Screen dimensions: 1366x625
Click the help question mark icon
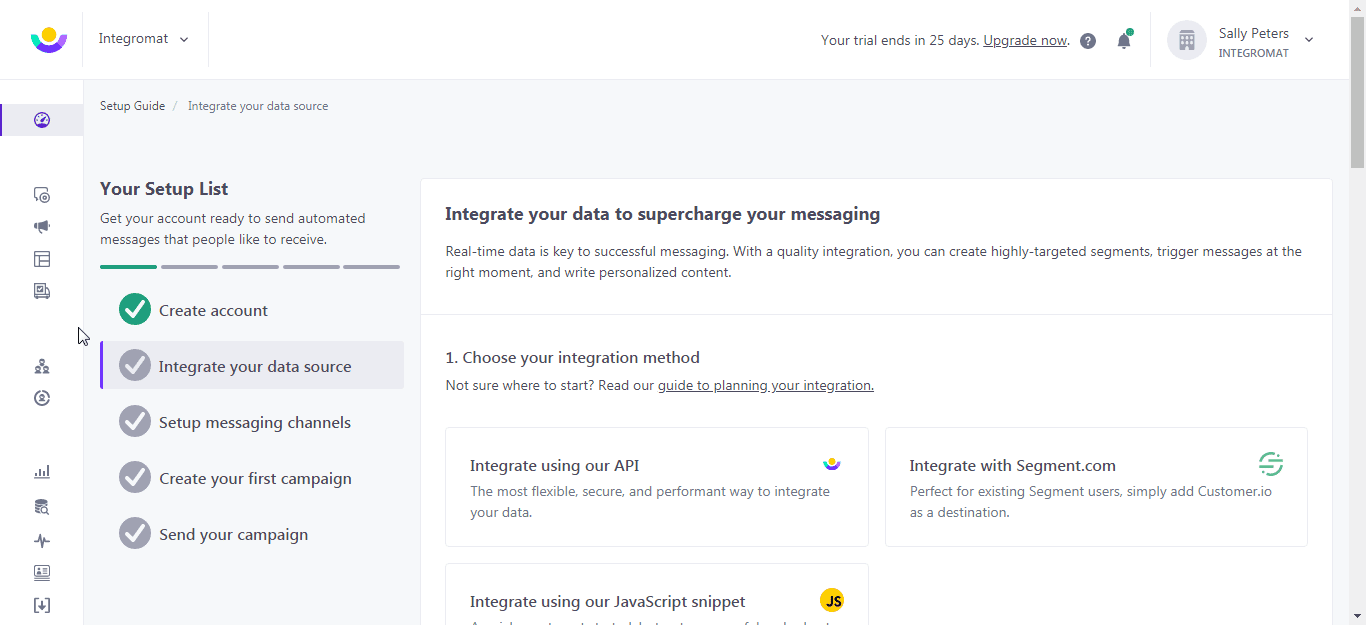pos(1088,41)
